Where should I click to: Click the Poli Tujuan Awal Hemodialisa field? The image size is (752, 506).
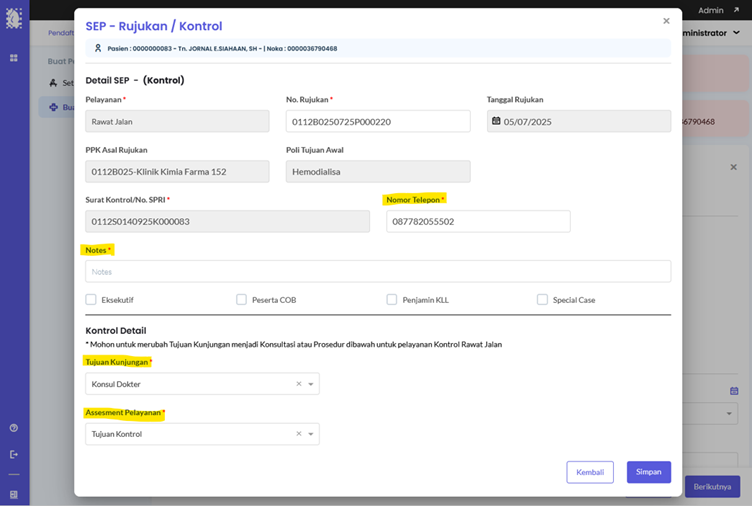pos(378,171)
